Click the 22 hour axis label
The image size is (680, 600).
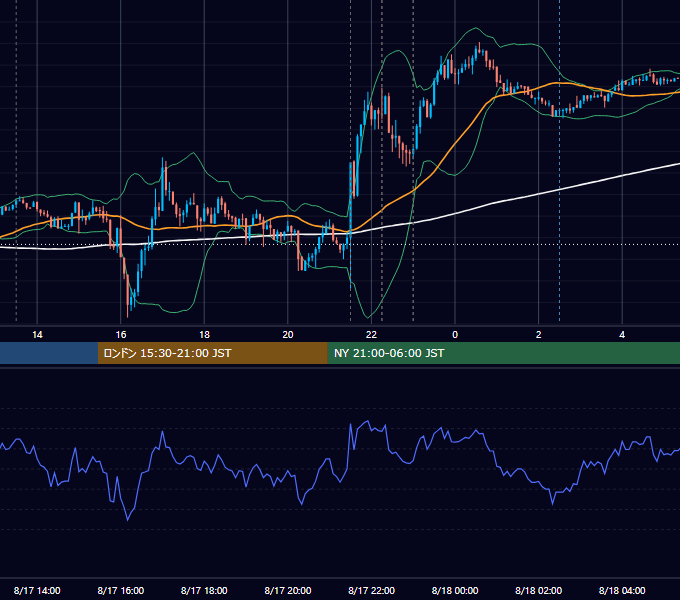pyautogui.click(x=371, y=335)
